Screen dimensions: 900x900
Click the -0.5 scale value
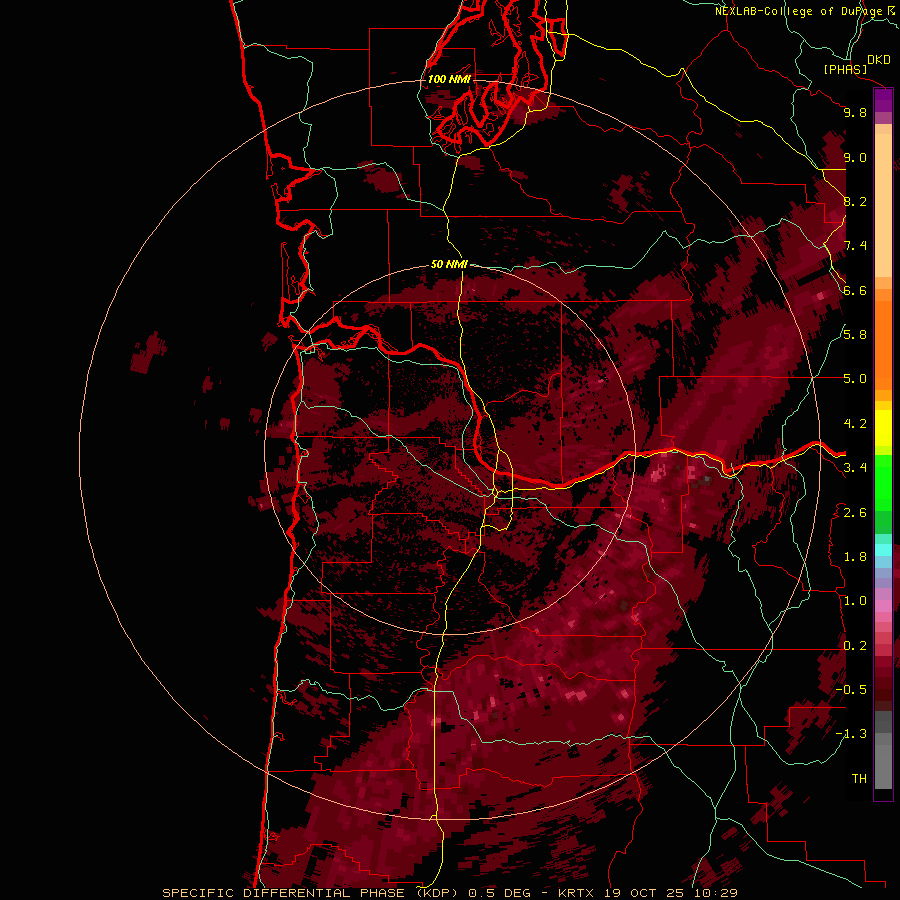click(851, 690)
